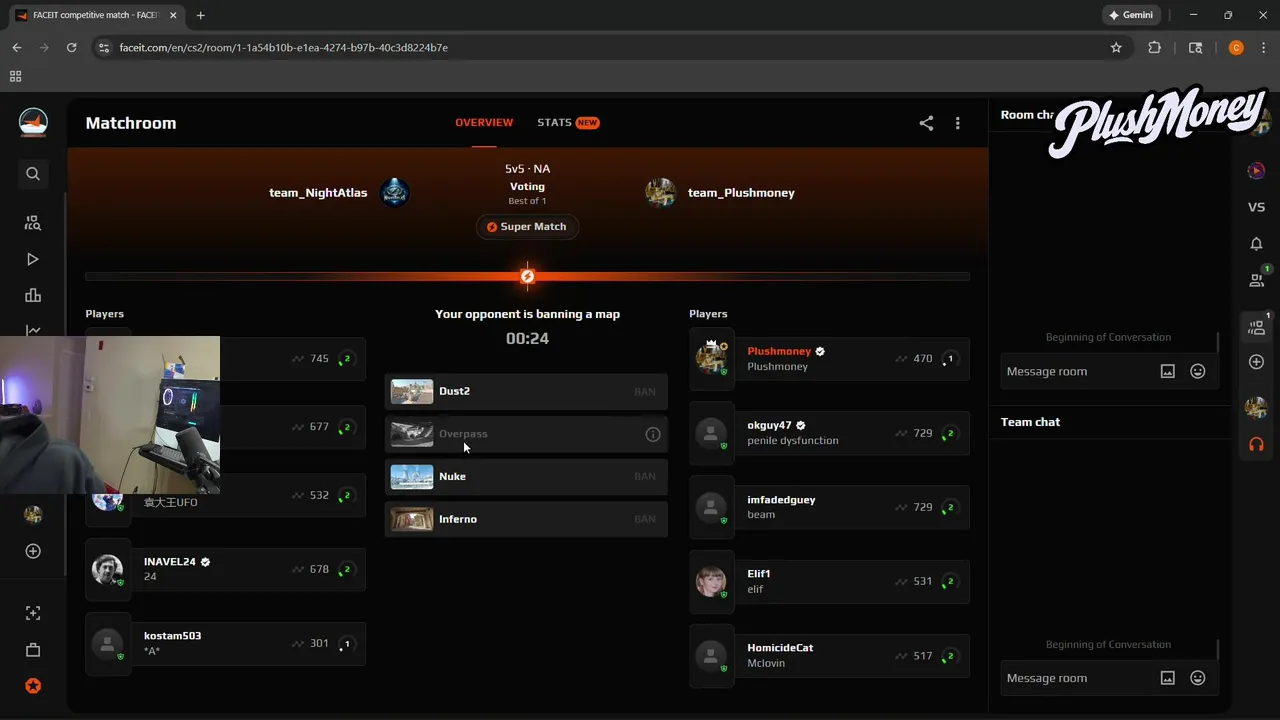Viewport: 1280px width, 720px height.
Task: Go back in browser history
Action: [17, 47]
